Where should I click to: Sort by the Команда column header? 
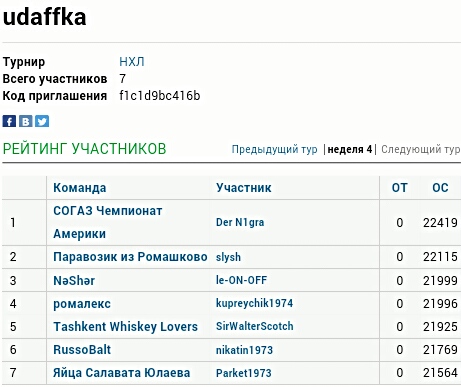[x=80, y=188]
